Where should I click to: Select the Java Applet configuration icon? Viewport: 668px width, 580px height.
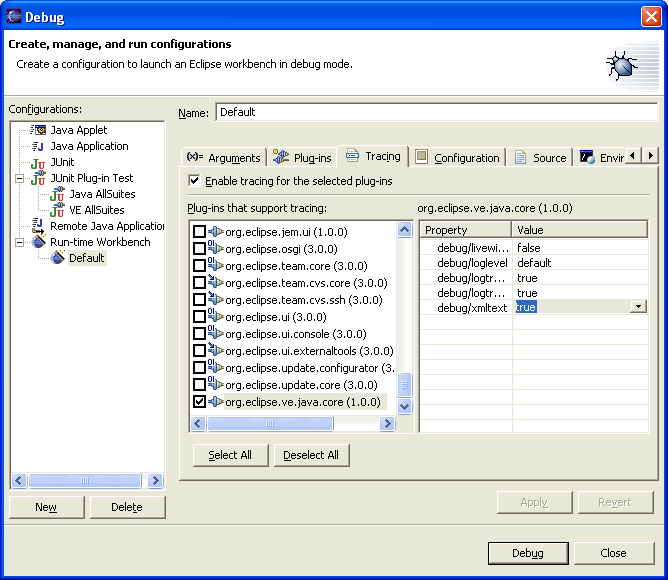click(39, 130)
